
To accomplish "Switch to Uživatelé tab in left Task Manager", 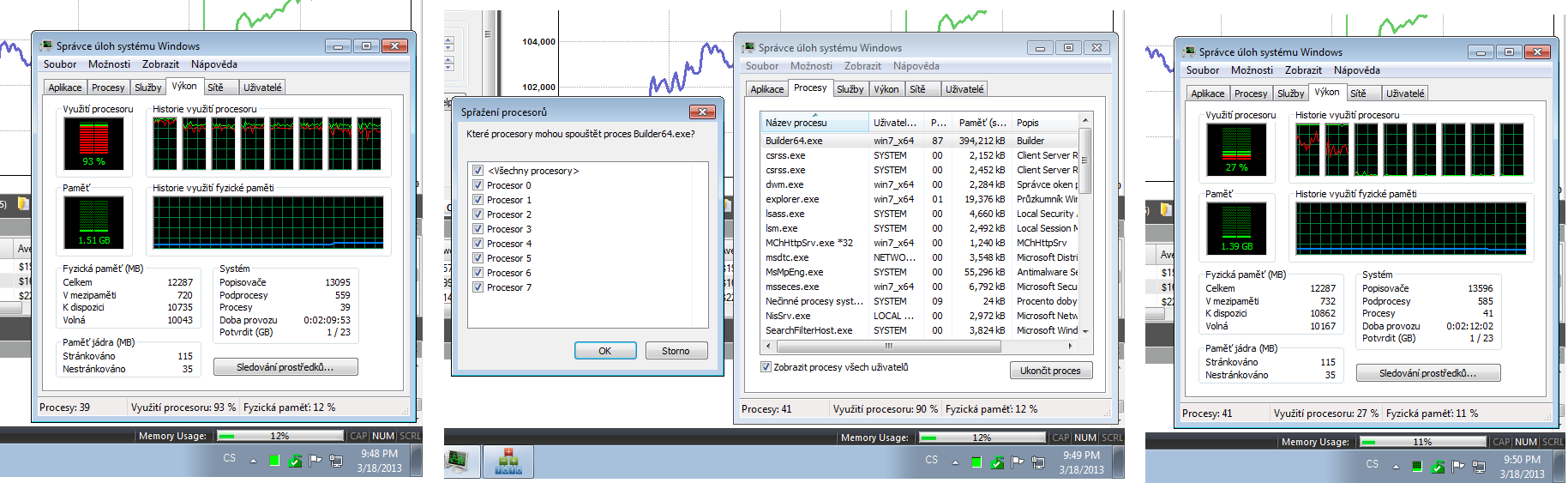I will [262, 88].
